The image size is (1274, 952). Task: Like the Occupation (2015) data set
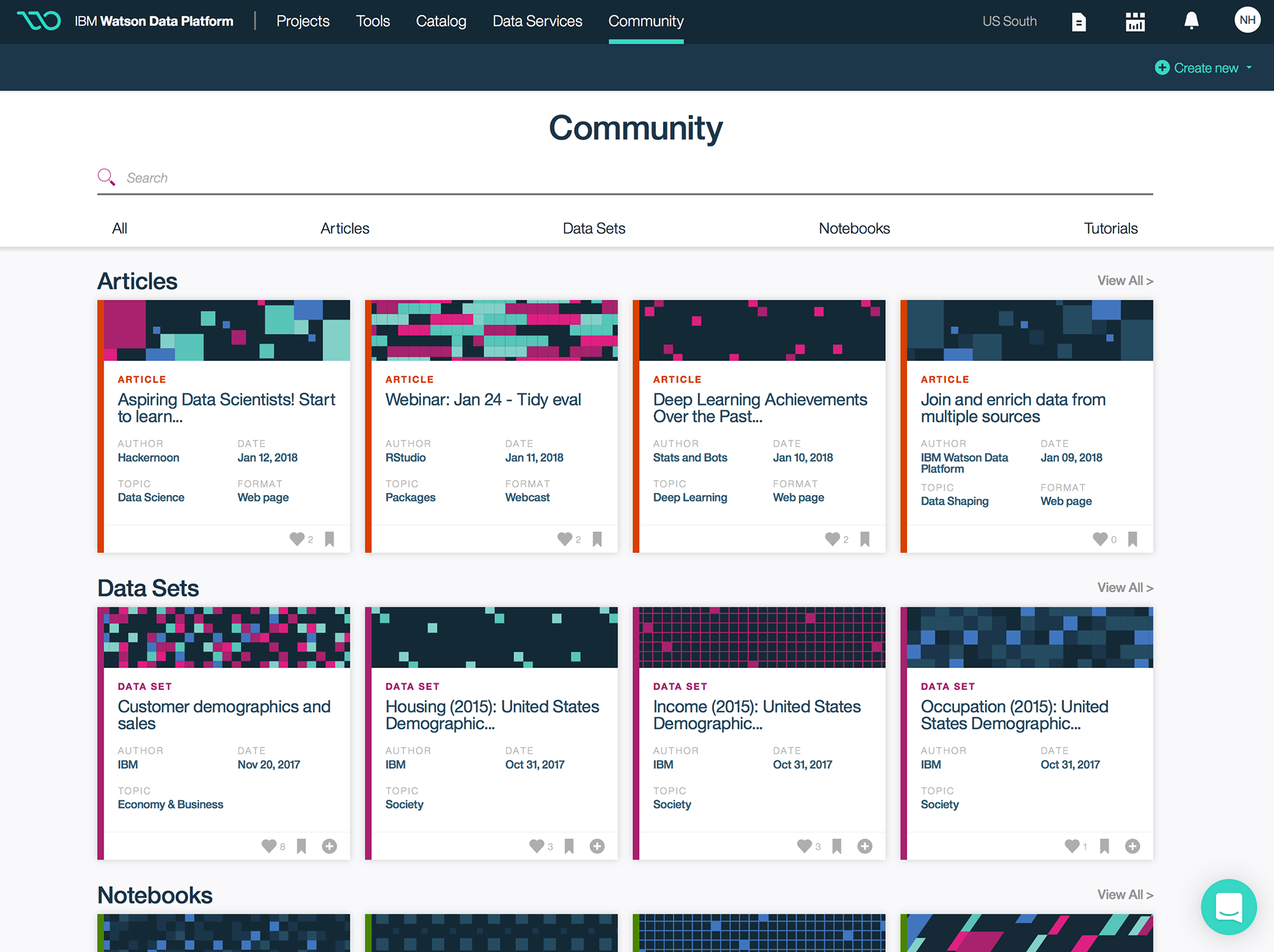pyautogui.click(x=1072, y=846)
